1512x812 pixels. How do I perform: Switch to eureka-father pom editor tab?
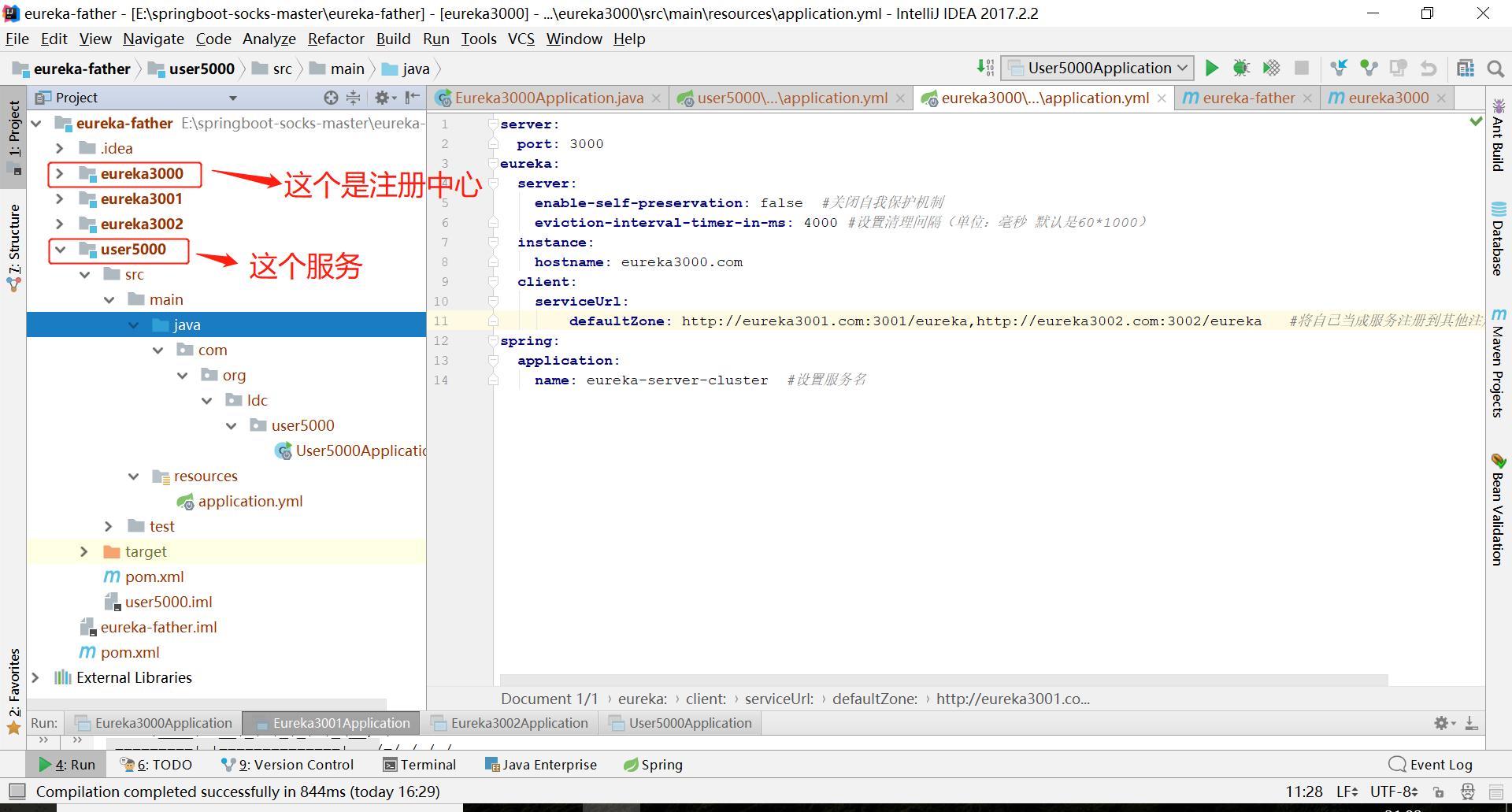coord(1248,98)
